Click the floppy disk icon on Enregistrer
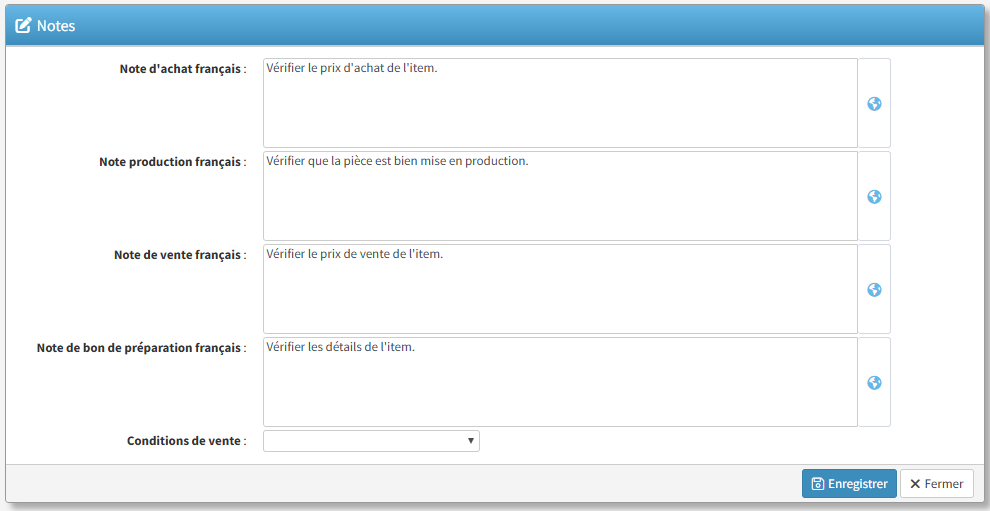This screenshot has width=990, height=511. click(818, 484)
